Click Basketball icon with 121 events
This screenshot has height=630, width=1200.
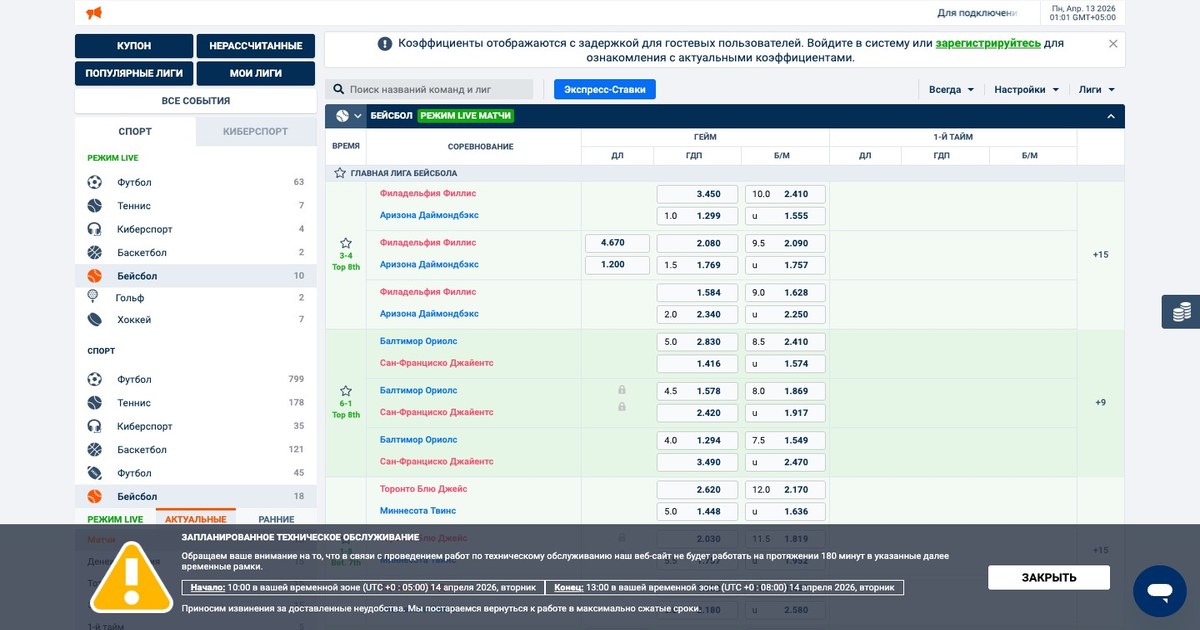95,450
